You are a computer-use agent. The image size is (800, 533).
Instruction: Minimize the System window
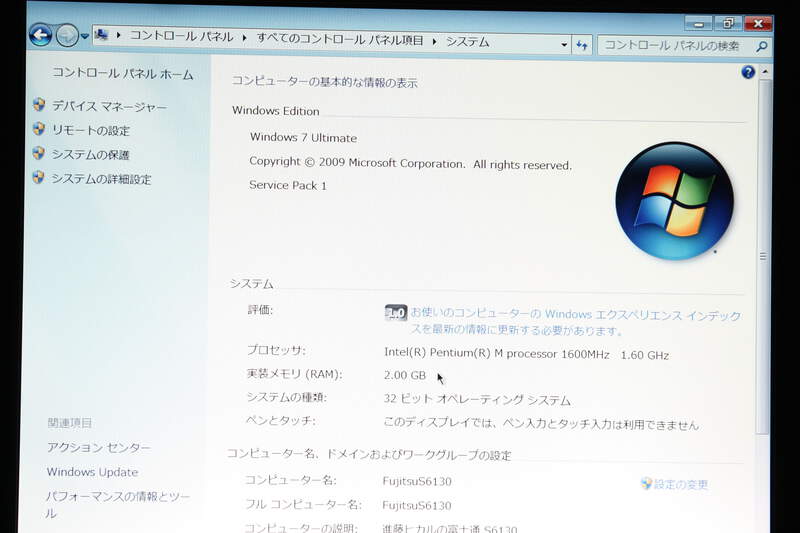[698, 24]
